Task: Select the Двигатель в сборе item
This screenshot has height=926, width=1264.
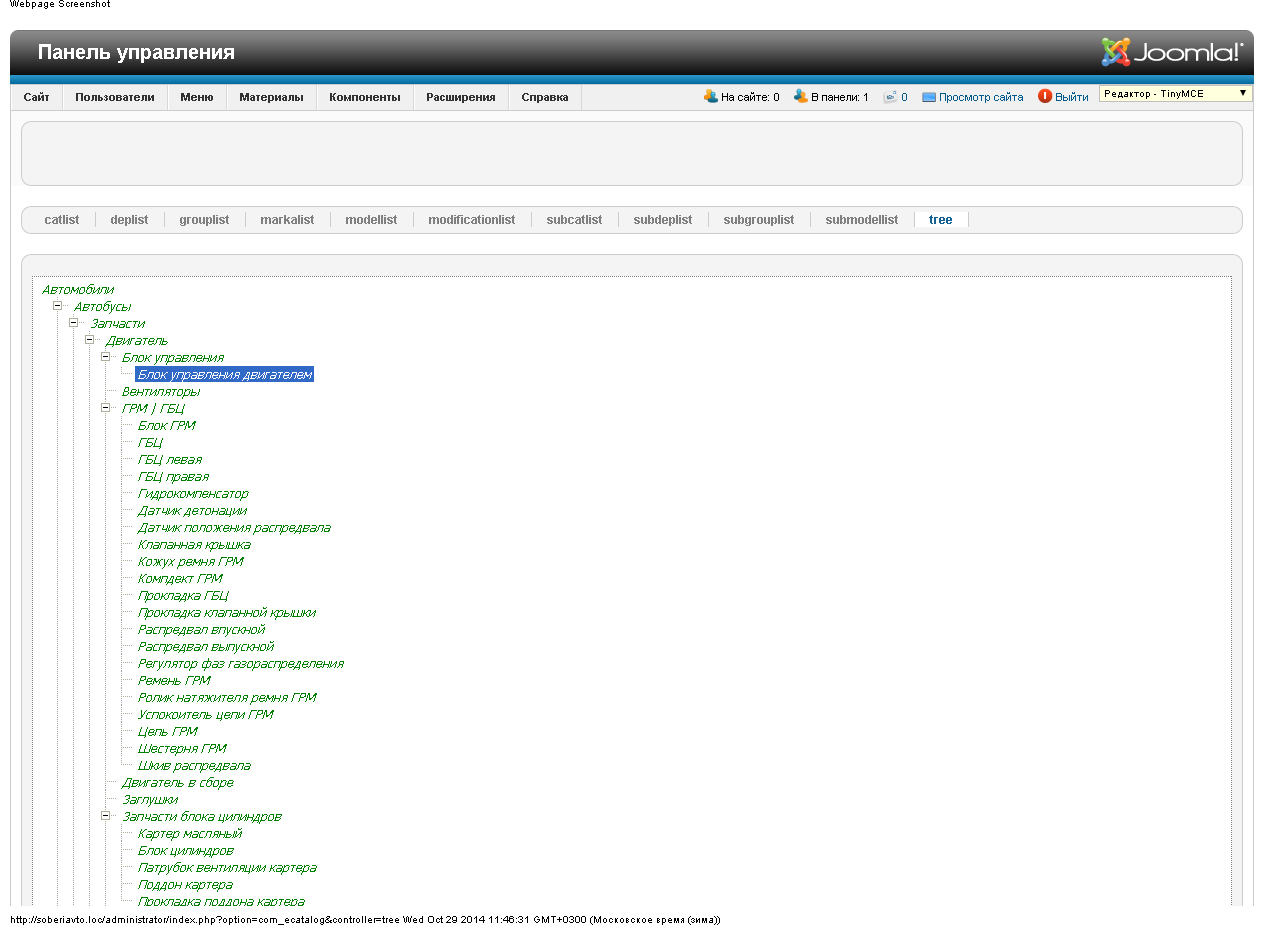Action: pyautogui.click(x=178, y=782)
